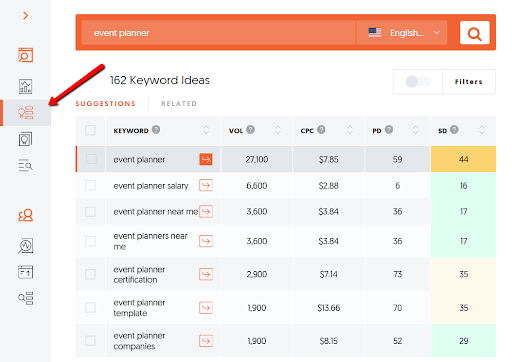Click the yellow SD cell showing 44
The image size is (512, 362).
click(463, 159)
